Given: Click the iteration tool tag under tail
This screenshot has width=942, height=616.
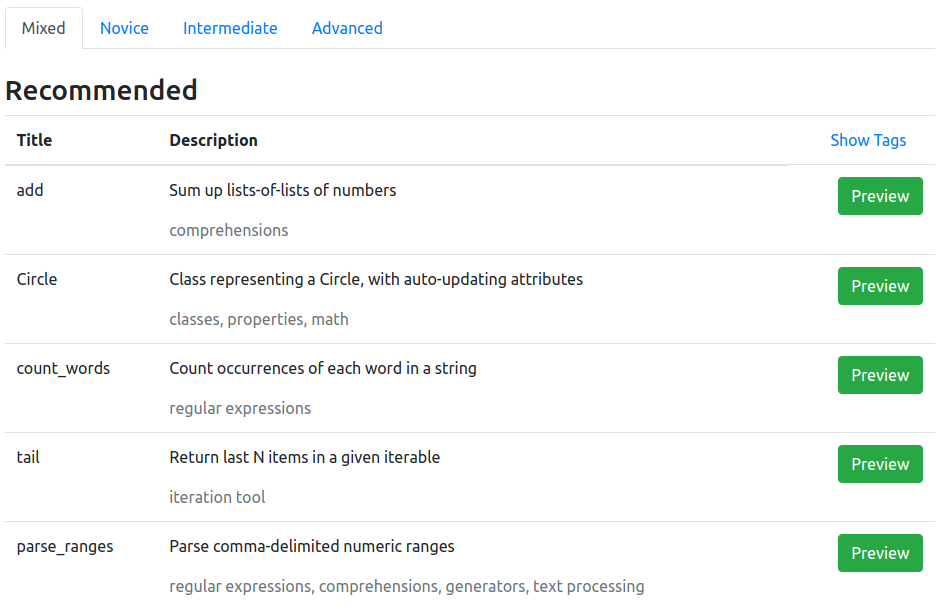Looking at the screenshot, I should coord(216,497).
